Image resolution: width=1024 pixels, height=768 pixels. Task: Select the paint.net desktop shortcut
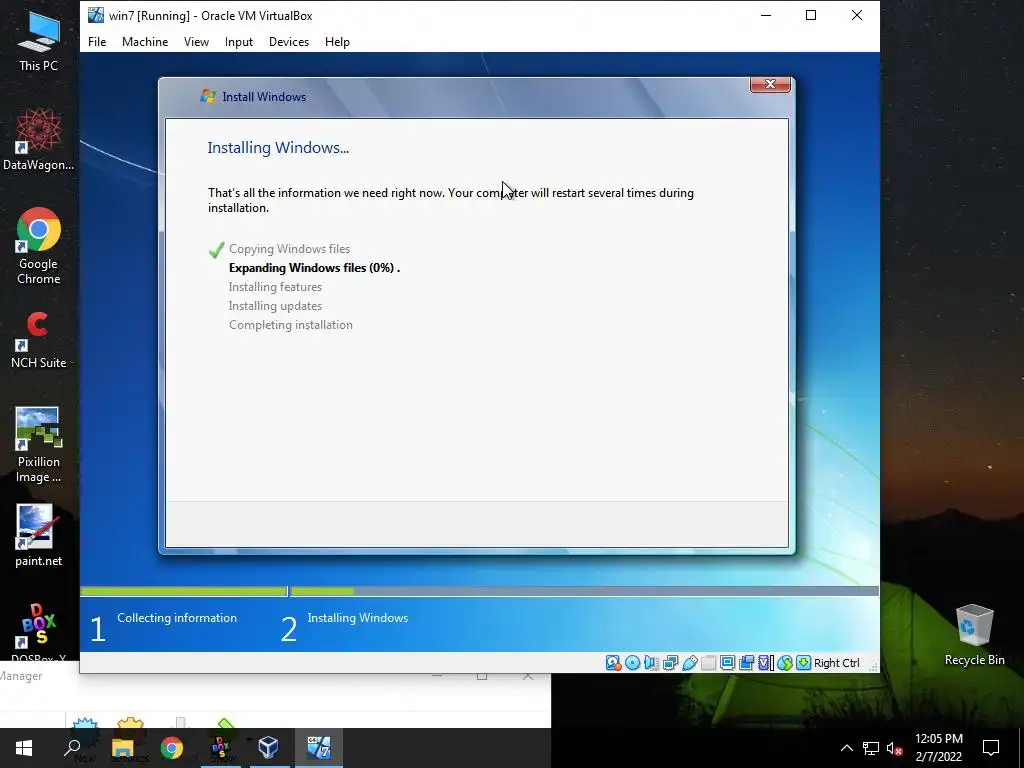(39, 536)
